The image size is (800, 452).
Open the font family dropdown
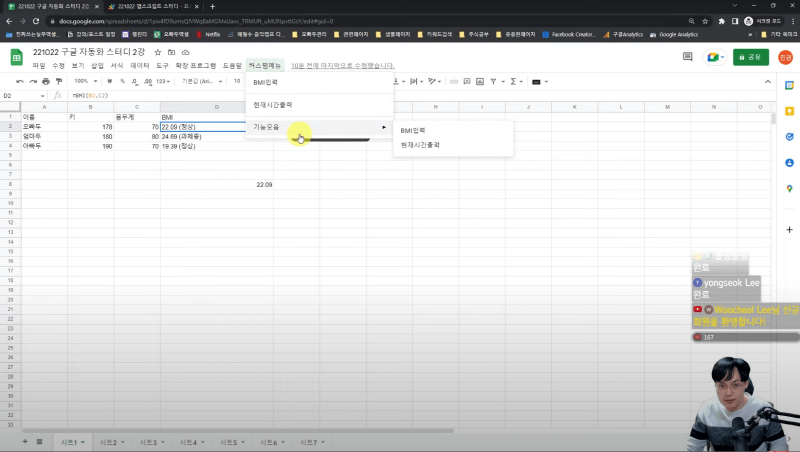tap(202, 82)
